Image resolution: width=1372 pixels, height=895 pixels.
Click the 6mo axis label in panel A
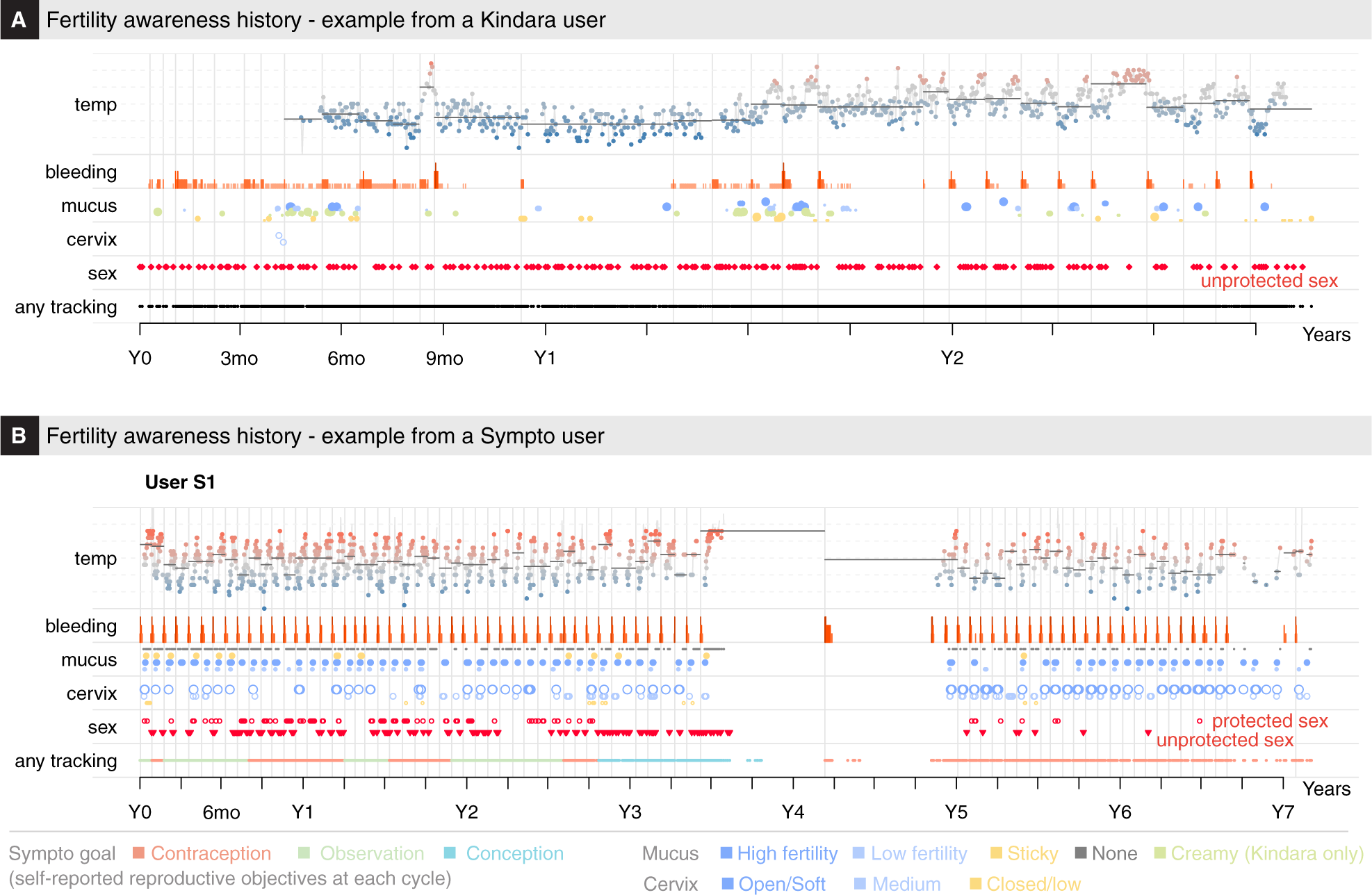pos(346,359)
